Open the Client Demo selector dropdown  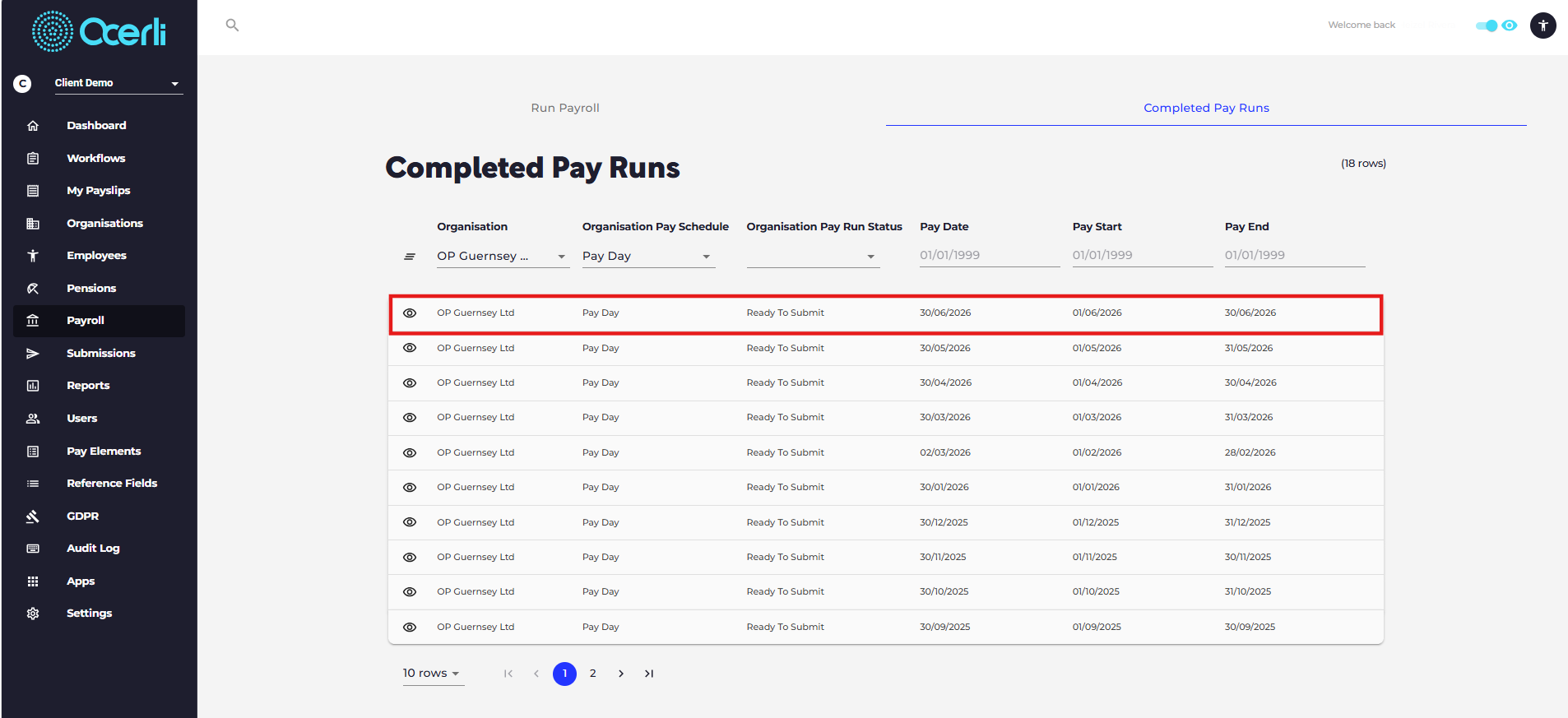[118, 83]
